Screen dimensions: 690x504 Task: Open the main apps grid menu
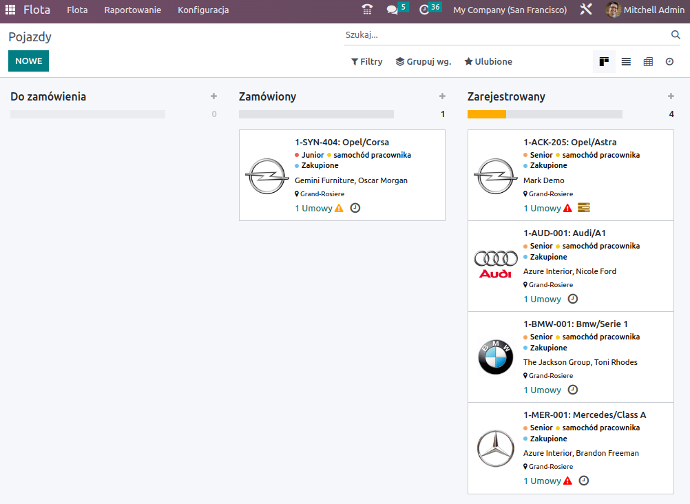coord(10,10)
